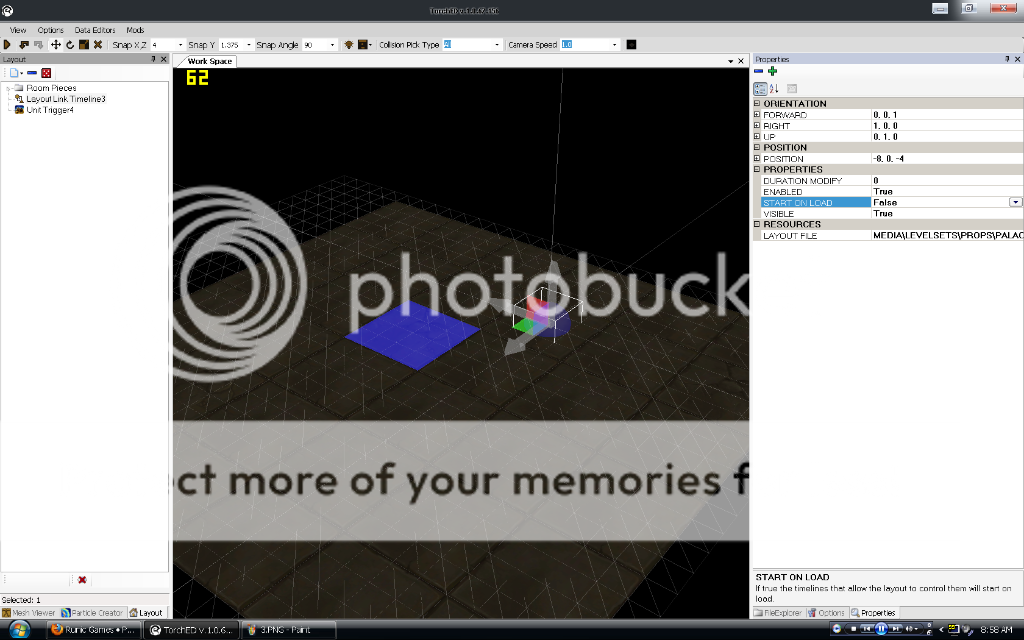Image resolution: width=1024 pixels, height=640 pixels.
Task: Open the Snap X,Z dropdown
Action: (x=180, y=45)
